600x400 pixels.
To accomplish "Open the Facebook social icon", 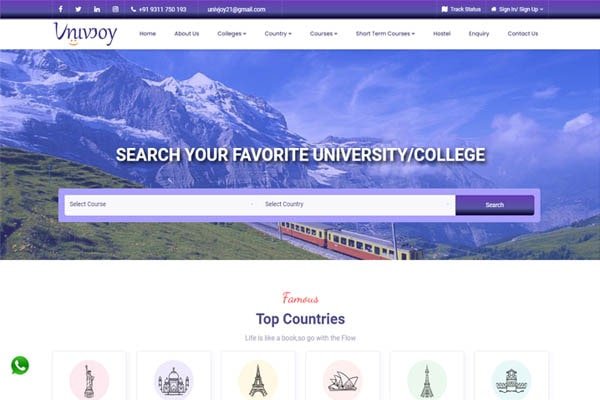I will pyautogui.click(x=60, y=9).
